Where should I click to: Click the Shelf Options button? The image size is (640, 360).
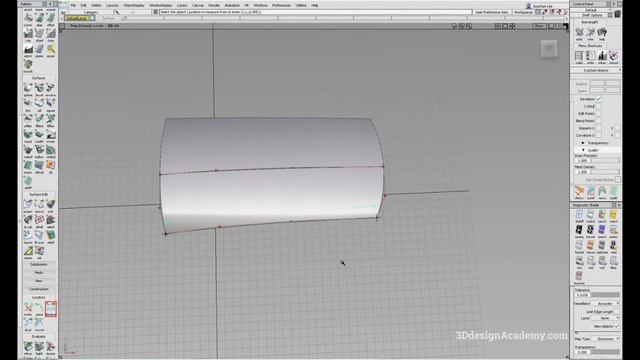point(593,15)
